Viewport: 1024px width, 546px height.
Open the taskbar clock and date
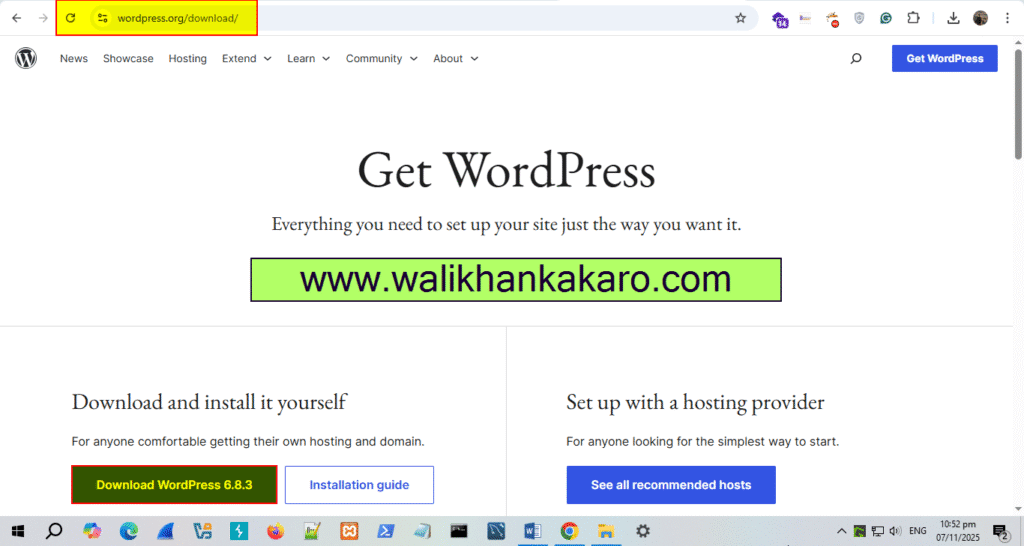click(x=958, y=531)
